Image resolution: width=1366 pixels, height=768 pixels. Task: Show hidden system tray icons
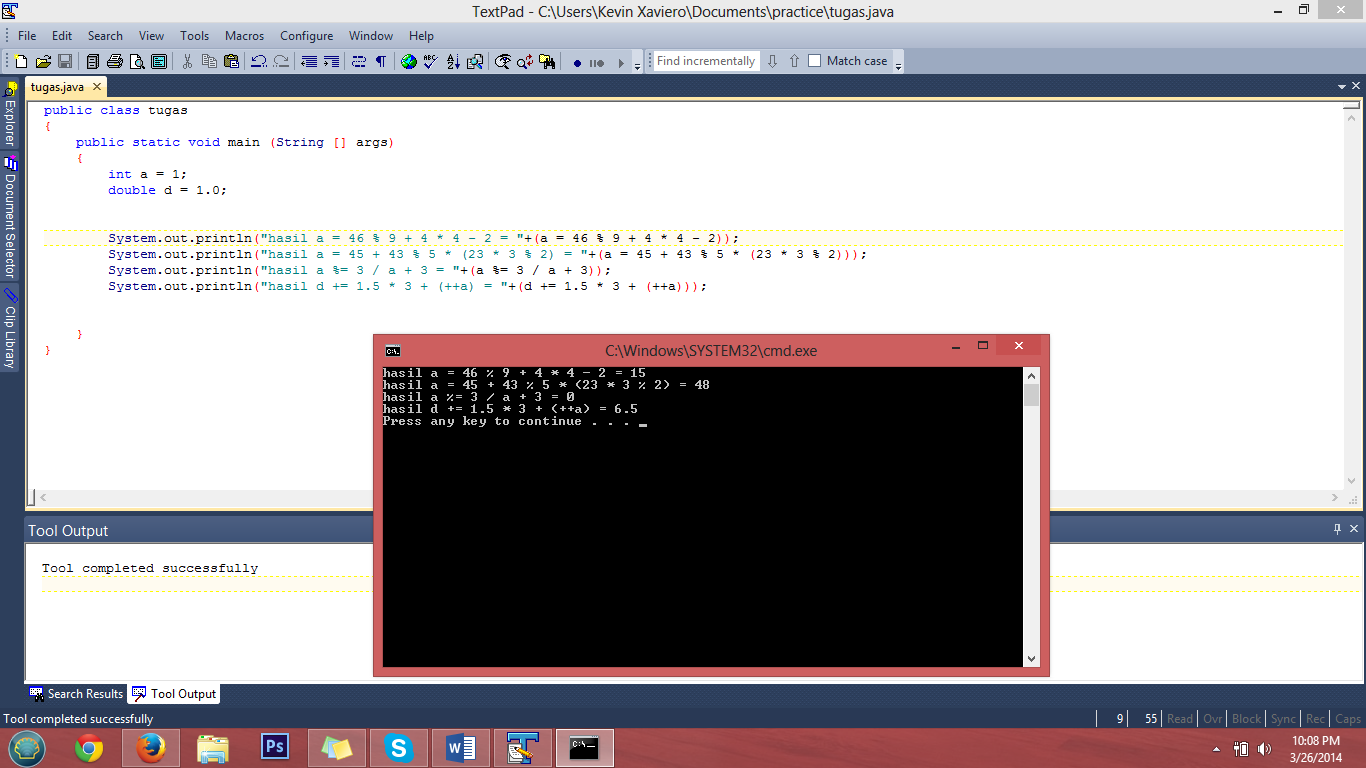tap(1217, 749)
